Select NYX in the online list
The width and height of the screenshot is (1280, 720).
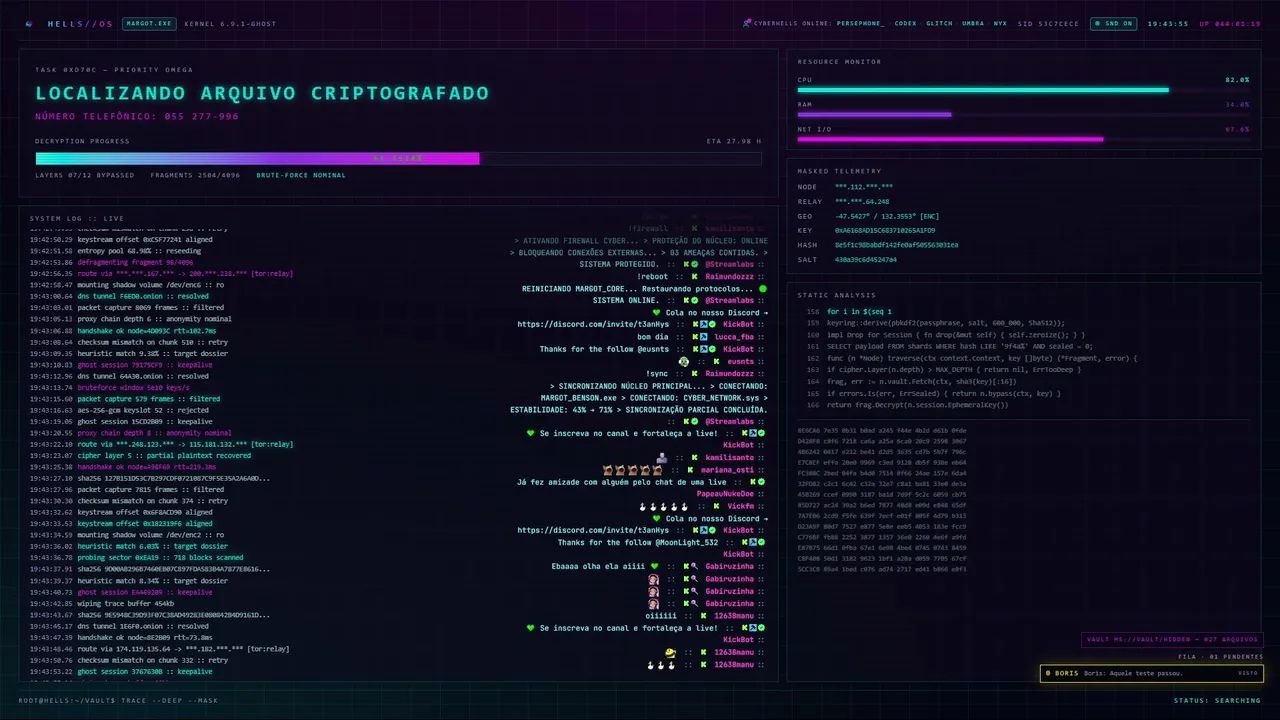[1000, 23]
